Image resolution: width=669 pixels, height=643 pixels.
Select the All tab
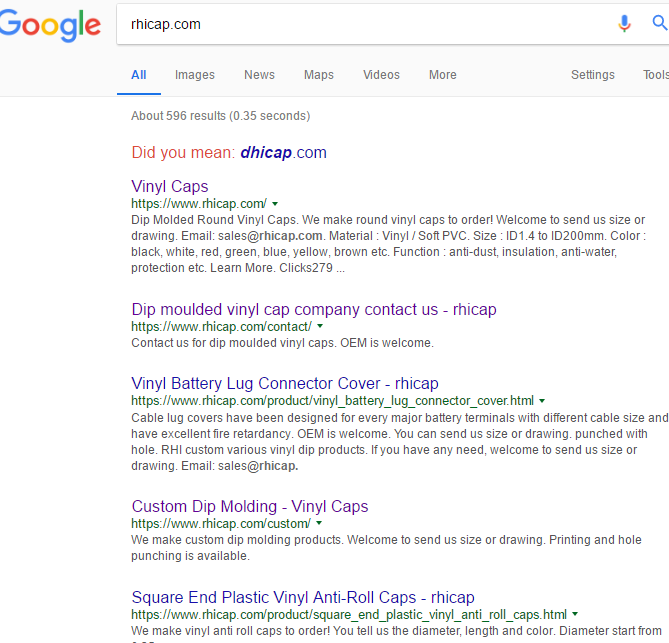(x=139, y=75)
